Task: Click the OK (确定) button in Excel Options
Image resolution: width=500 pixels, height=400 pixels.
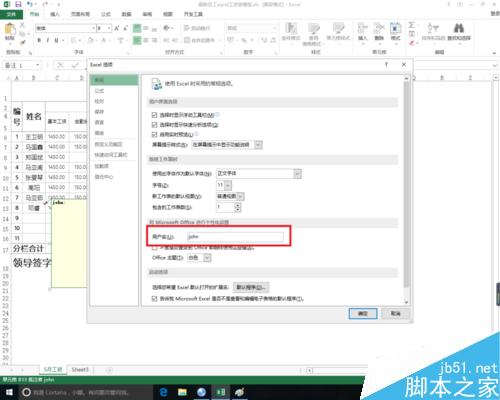Action: pyautogui.click(x=363, y=313)
